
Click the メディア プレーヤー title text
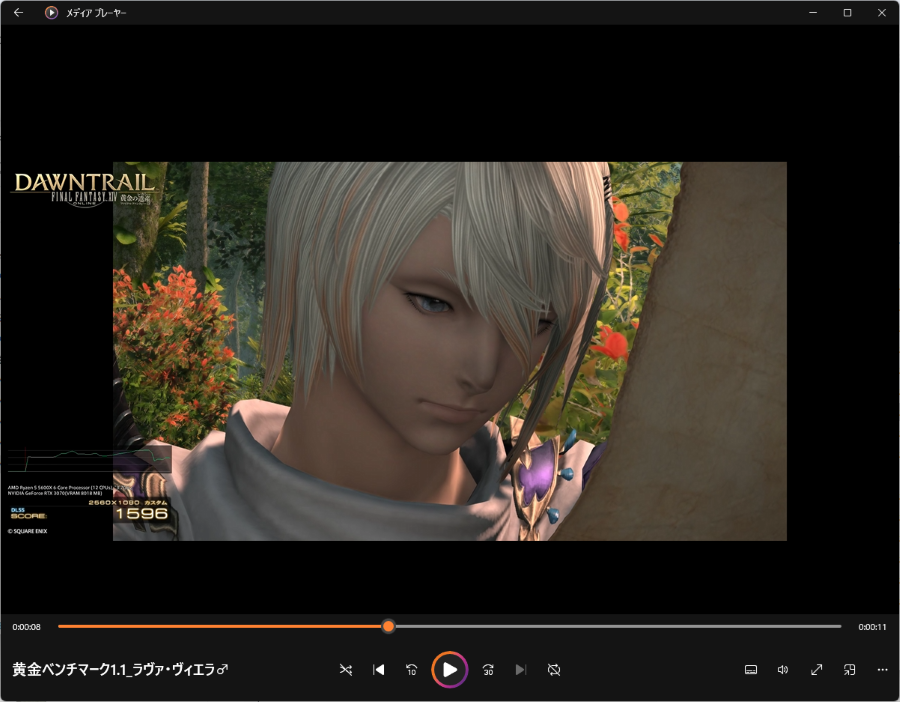click(96, 13)
